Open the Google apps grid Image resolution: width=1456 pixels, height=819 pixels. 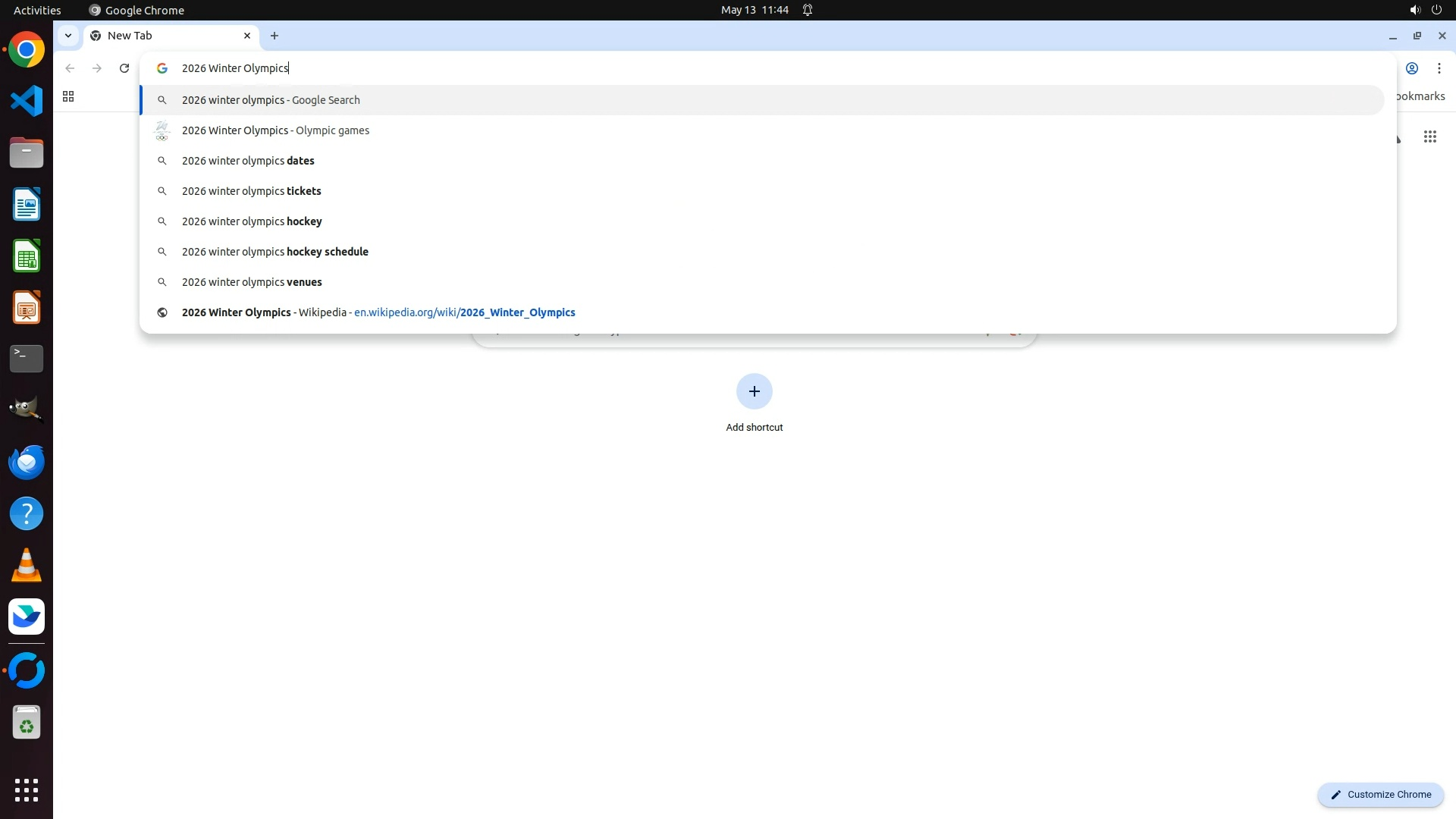[1429, 137]
